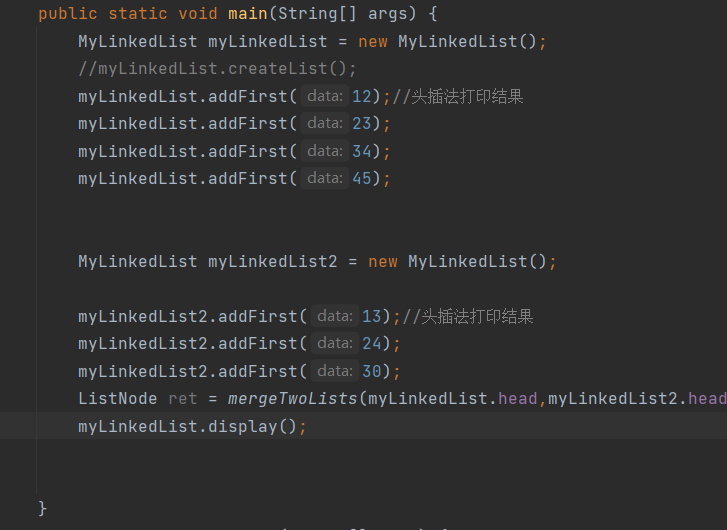Click the number 30 argument
This screenshot has height=530, width=727.
(x=372, y=371)
